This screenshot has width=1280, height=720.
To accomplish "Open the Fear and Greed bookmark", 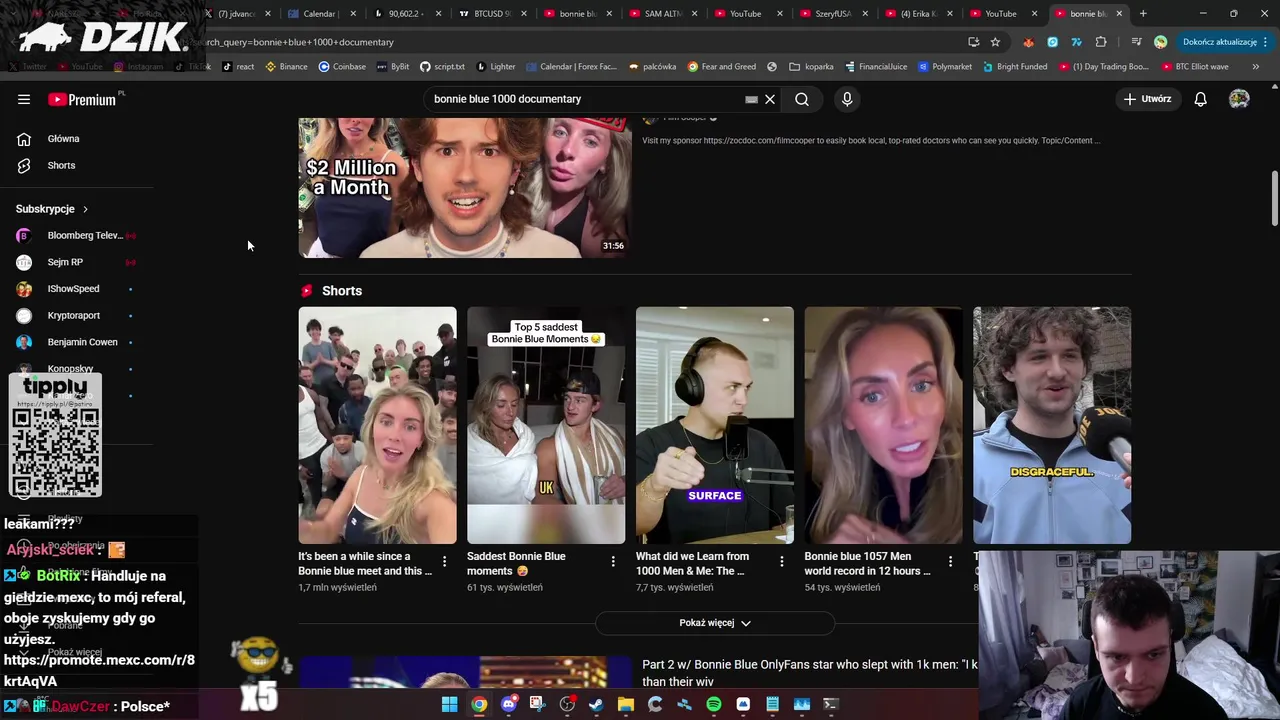I will coord(722,67).
